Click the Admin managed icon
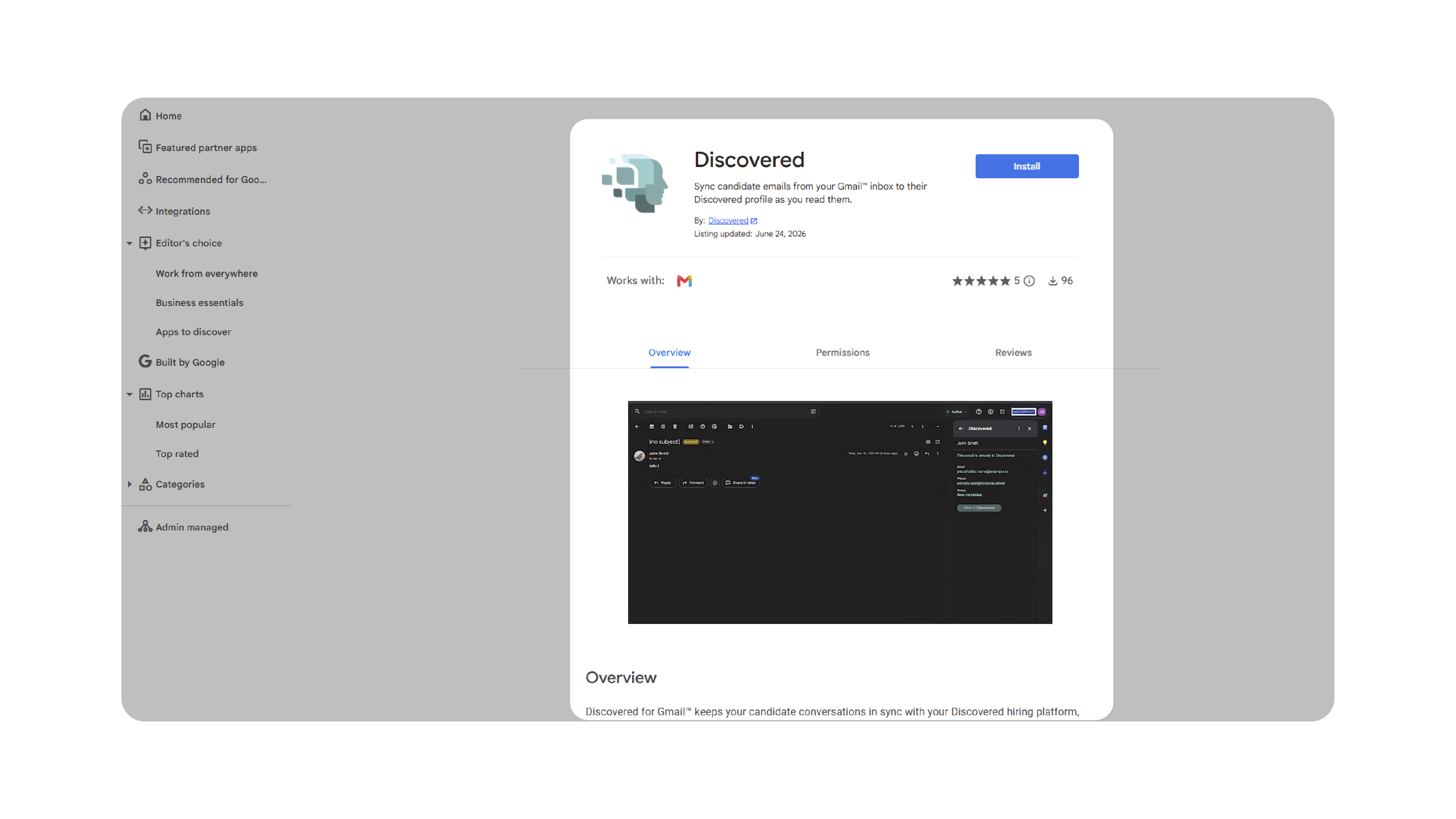1456x819 pixels. point(145,526)
